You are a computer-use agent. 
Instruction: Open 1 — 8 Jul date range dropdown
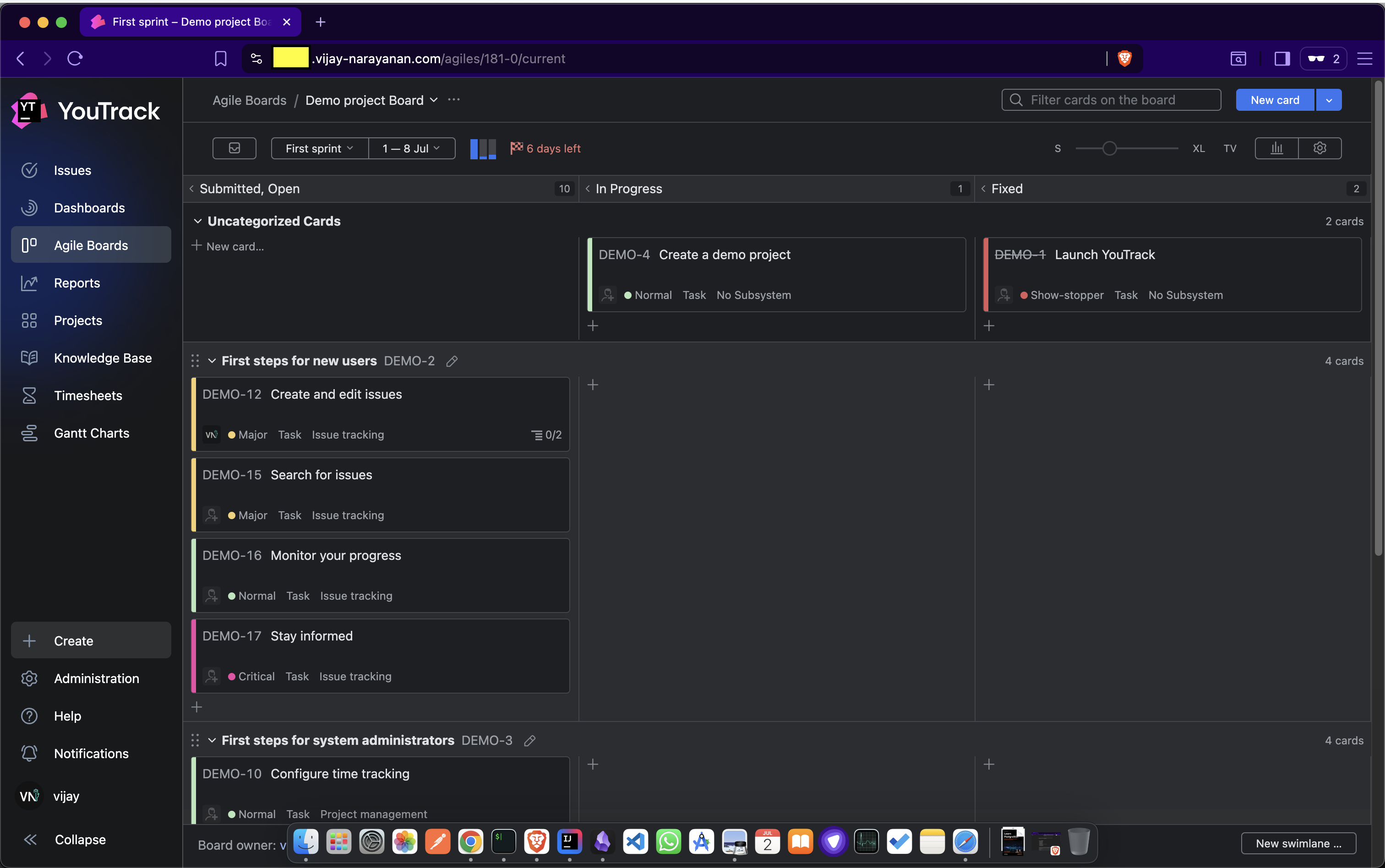pos(412,148)
